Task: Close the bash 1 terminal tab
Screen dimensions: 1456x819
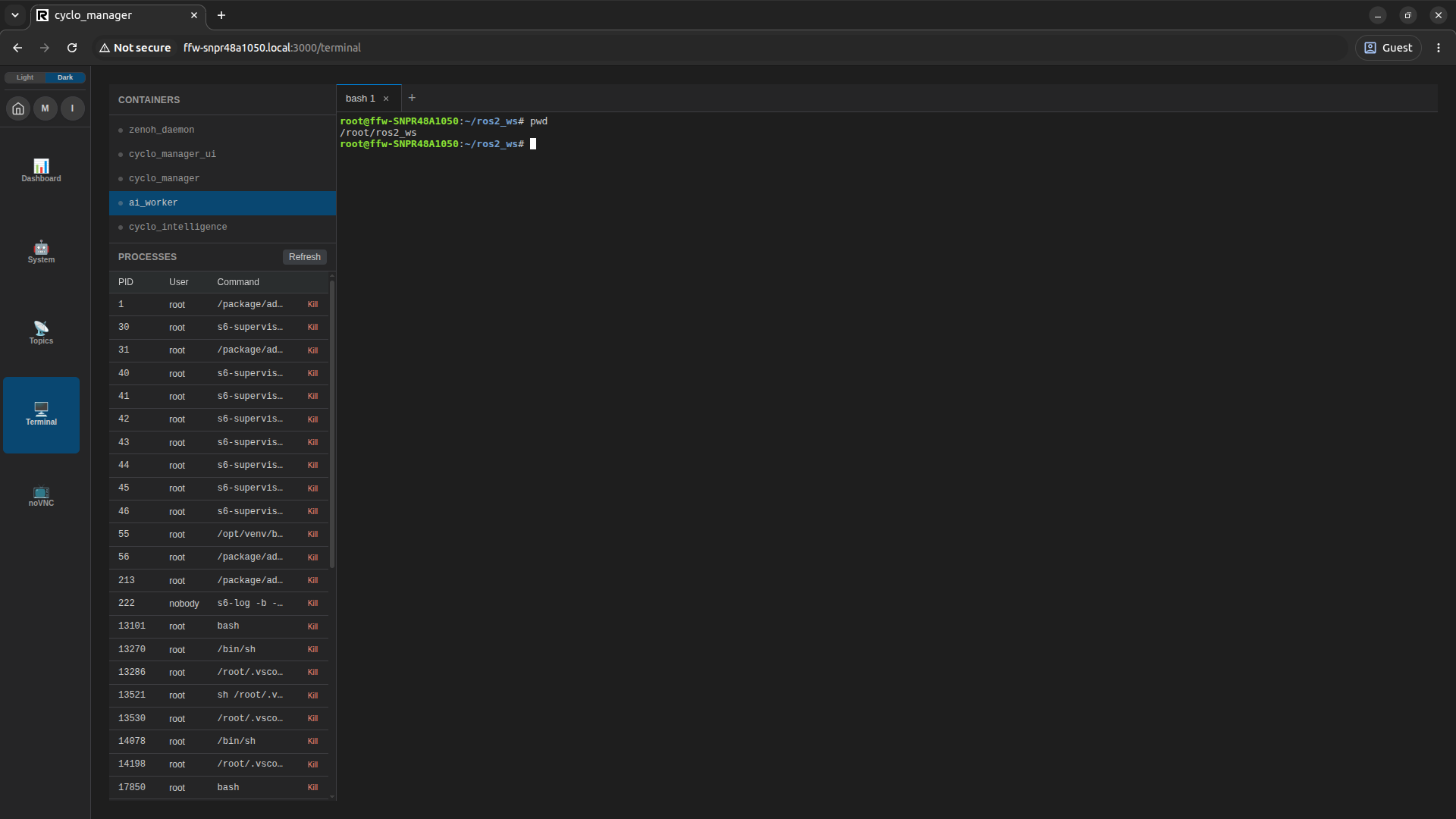Action: 386,99
